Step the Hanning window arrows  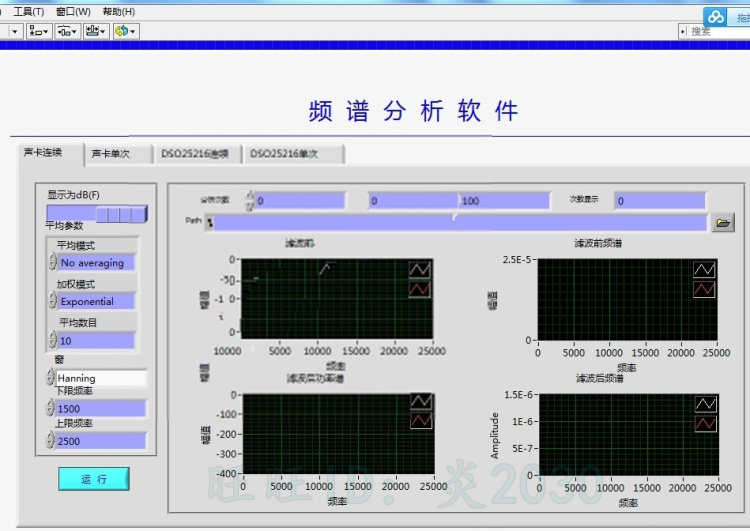[51, 377]
